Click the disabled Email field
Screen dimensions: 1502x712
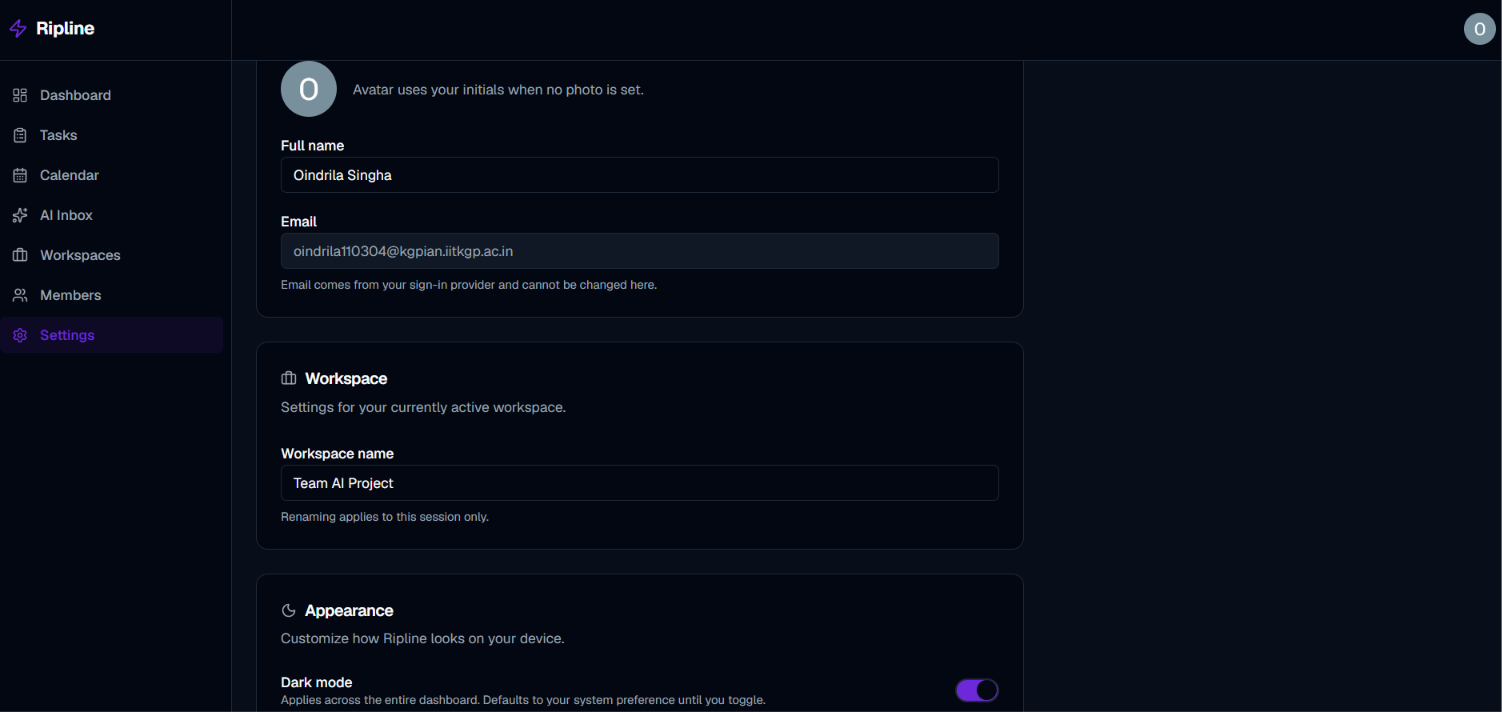pyautogui.click(x=640, y=251)
